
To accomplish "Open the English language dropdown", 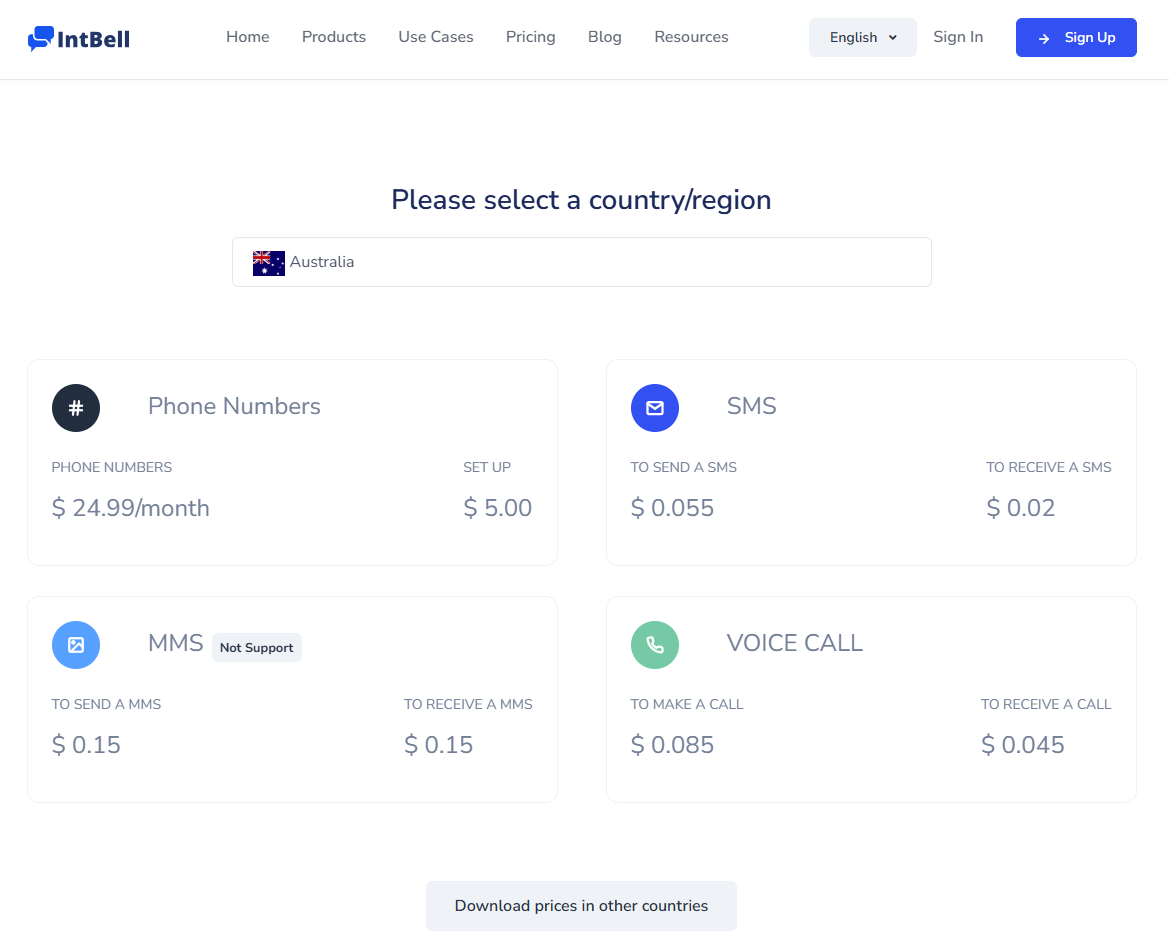I will 863,37.
